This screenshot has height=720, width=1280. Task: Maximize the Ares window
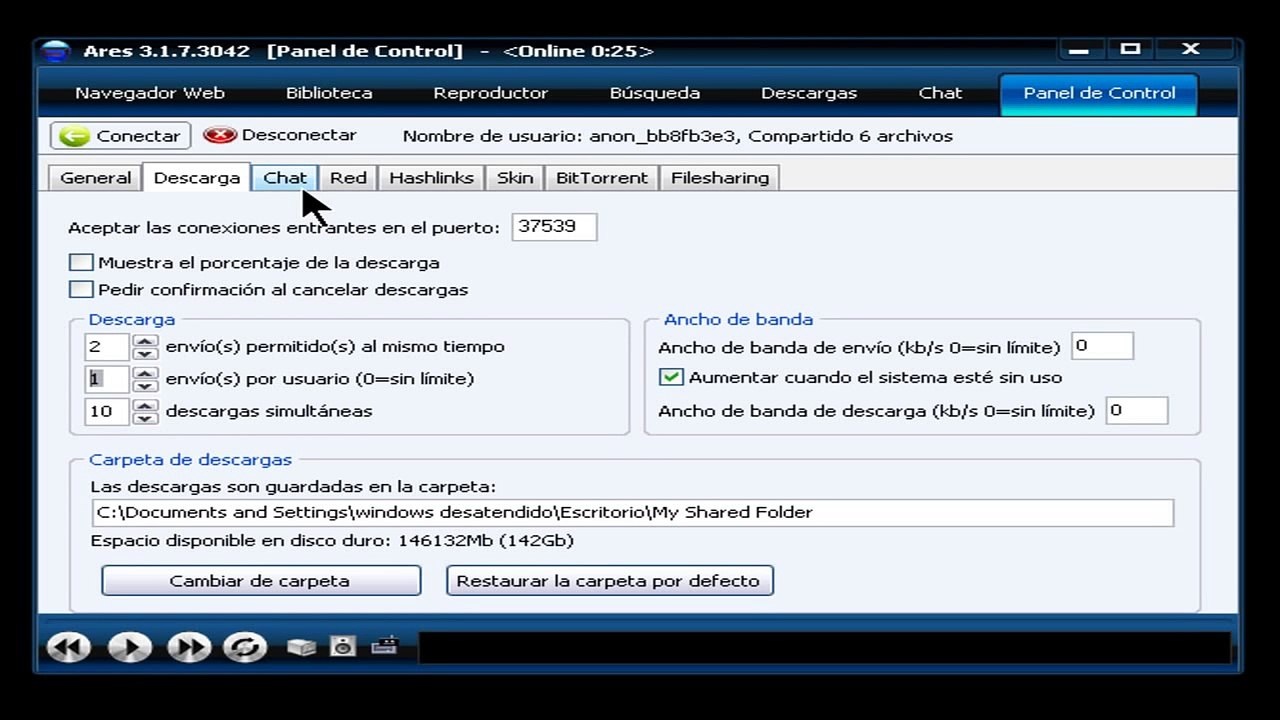click(x=1131, y=49)
